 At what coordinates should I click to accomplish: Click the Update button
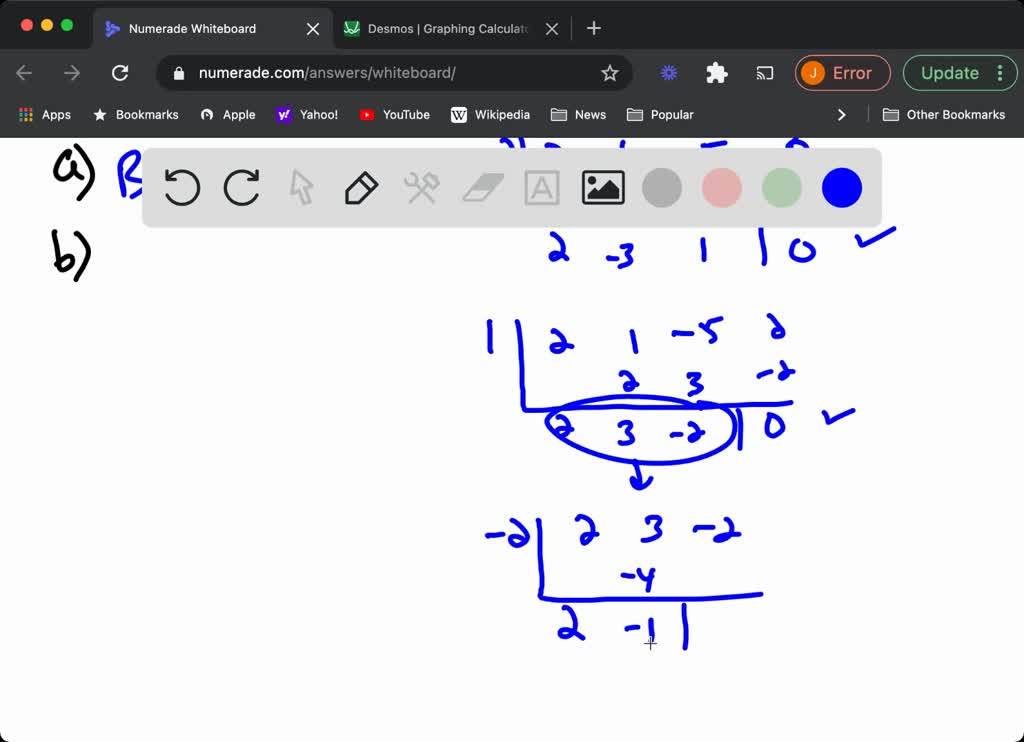952,73
